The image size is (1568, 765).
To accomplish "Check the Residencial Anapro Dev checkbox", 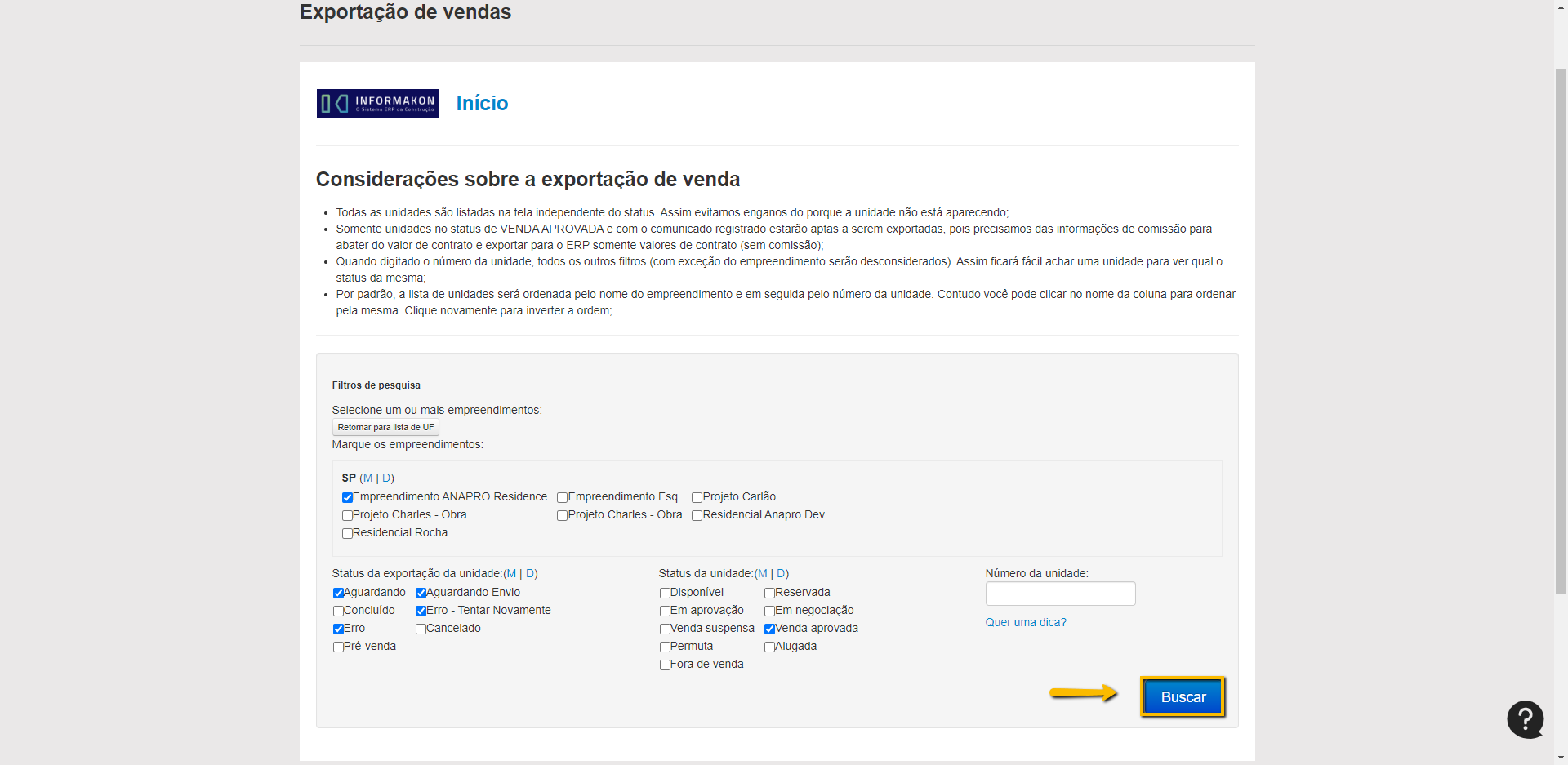I will 697,515.
